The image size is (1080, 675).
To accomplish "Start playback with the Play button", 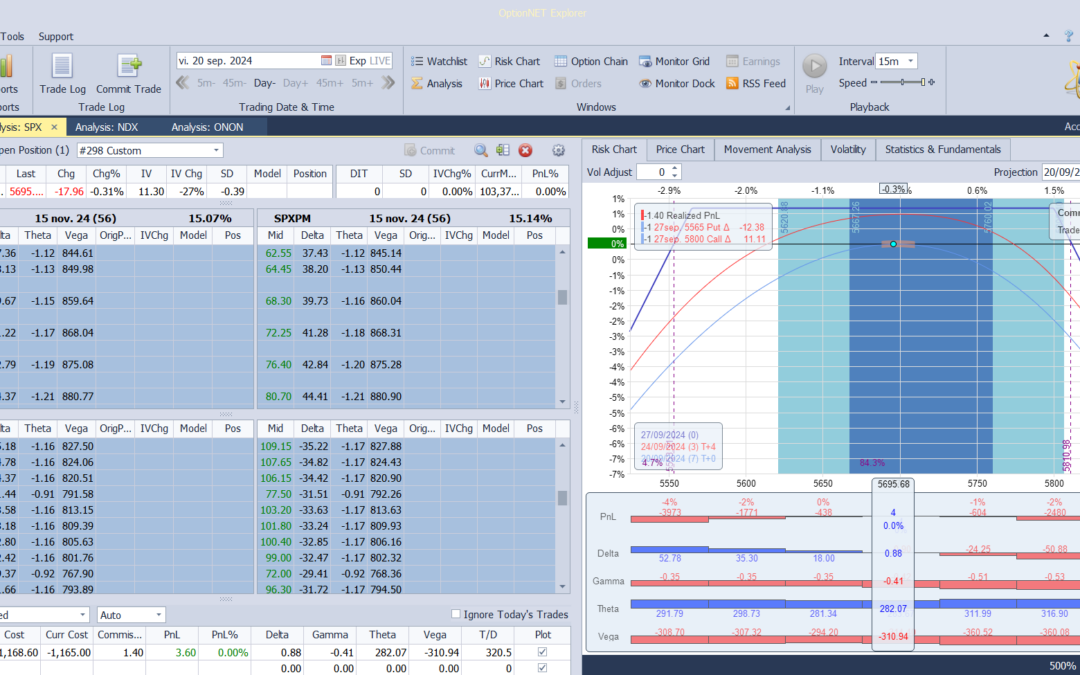I will click(814, 74).
